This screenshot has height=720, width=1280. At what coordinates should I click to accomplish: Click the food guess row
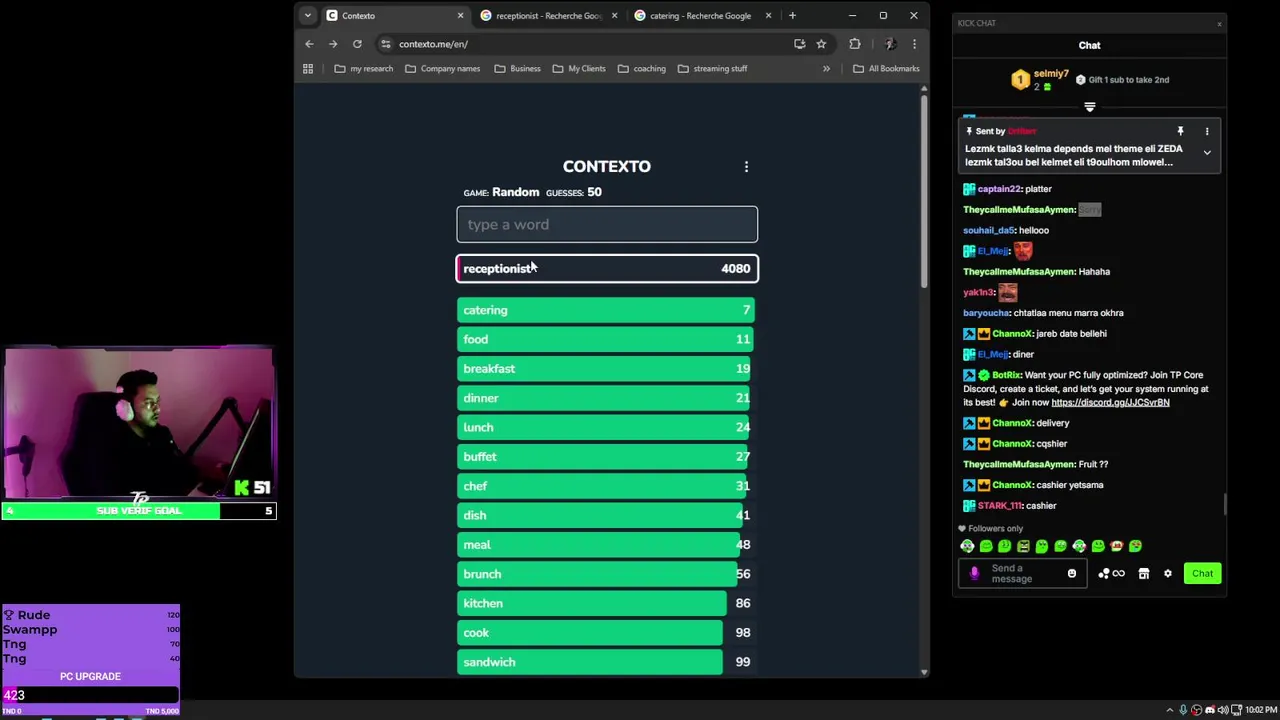click(x=607, y=339)
